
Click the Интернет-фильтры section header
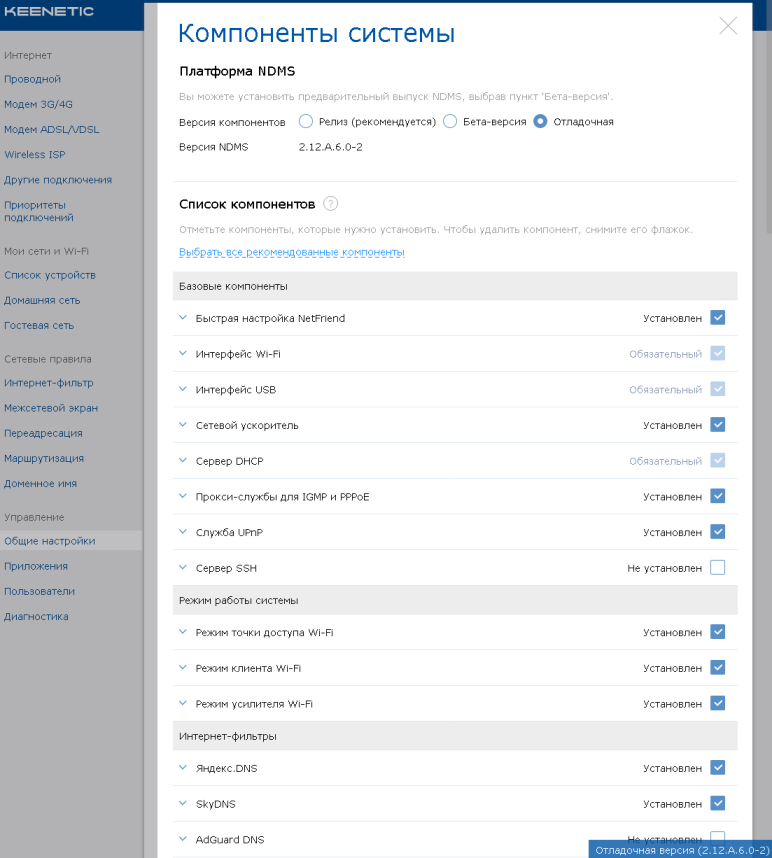[455, 736]
